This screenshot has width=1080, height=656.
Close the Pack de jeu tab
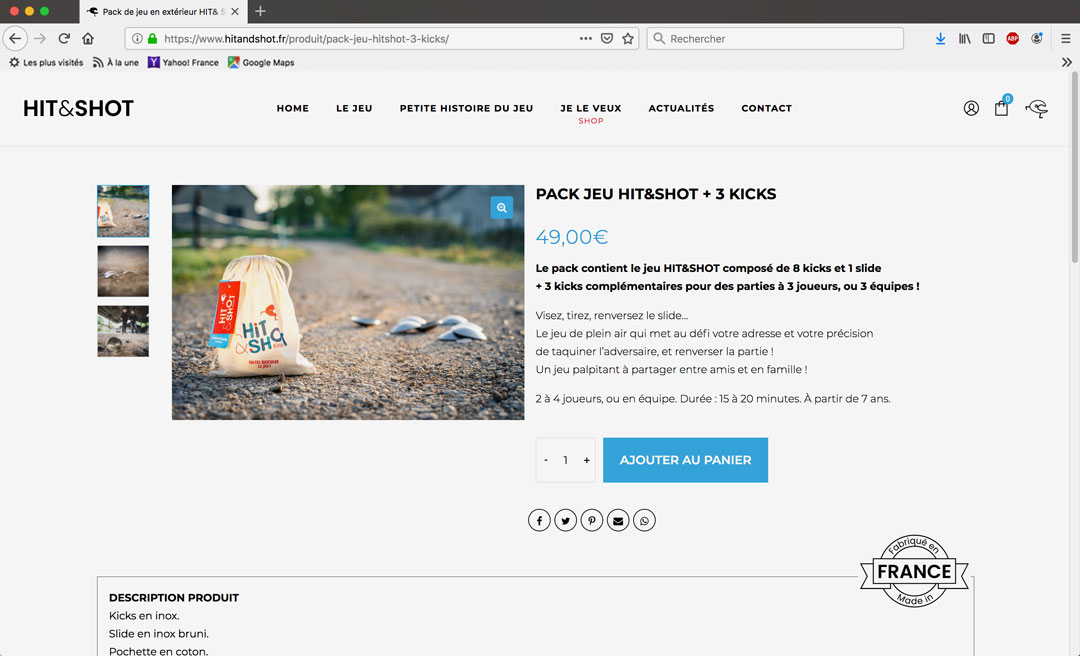pyautogui.click(x=235, y=11)
